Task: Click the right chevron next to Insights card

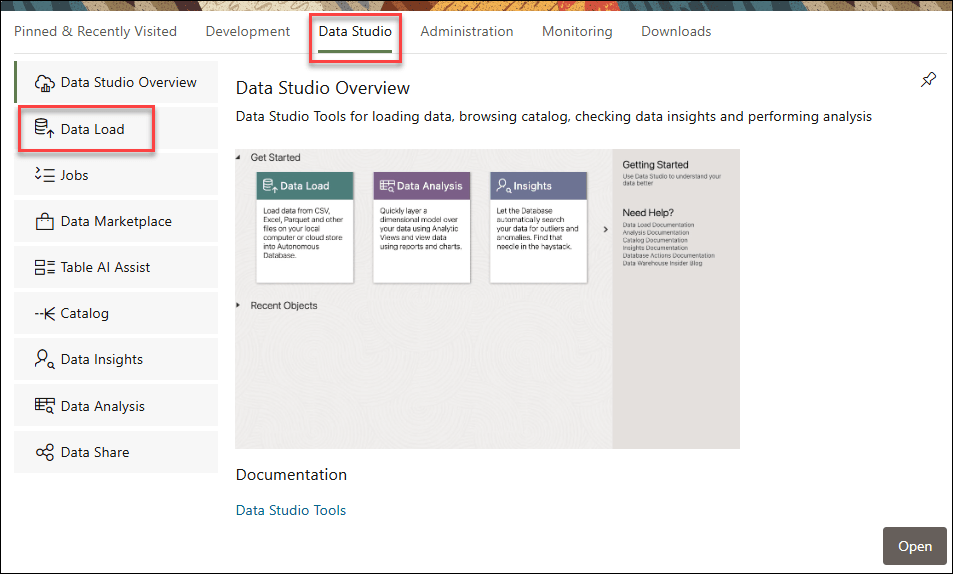Action: [x=605, y=229]
